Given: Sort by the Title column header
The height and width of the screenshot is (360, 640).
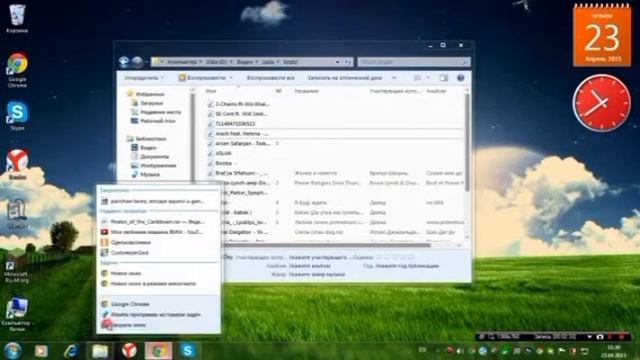Looking at the screenshot, I should click(x=307, y=91).
